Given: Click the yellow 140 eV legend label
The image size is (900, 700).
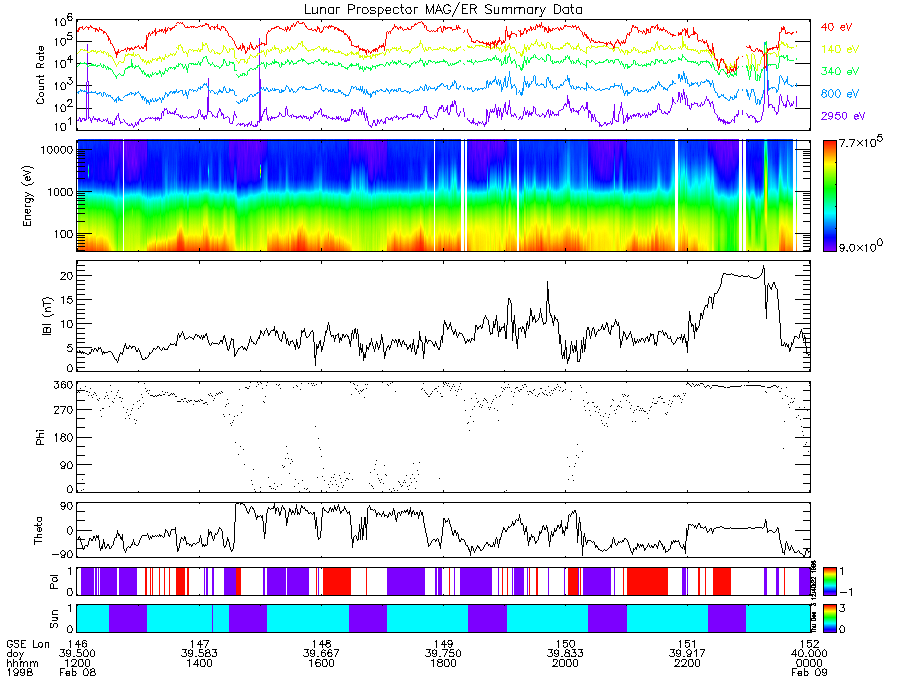Looking at the screenshot, I should pos(840,49).
